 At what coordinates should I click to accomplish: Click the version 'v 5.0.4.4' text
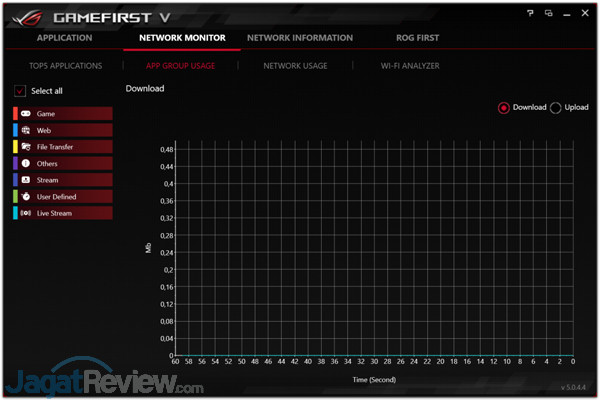click(x=573, y=387)
